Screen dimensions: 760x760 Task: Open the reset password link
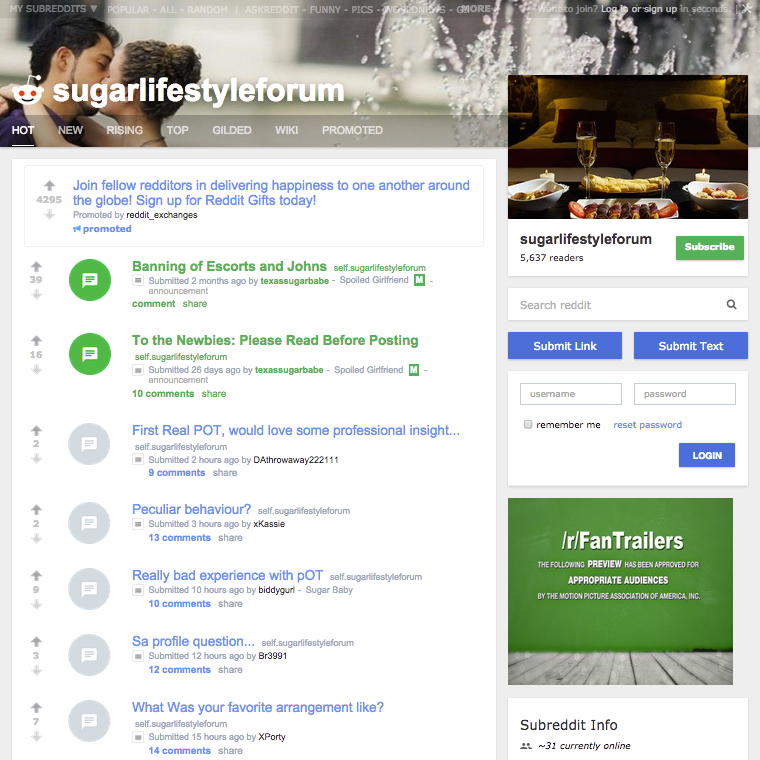click(648, 425)
